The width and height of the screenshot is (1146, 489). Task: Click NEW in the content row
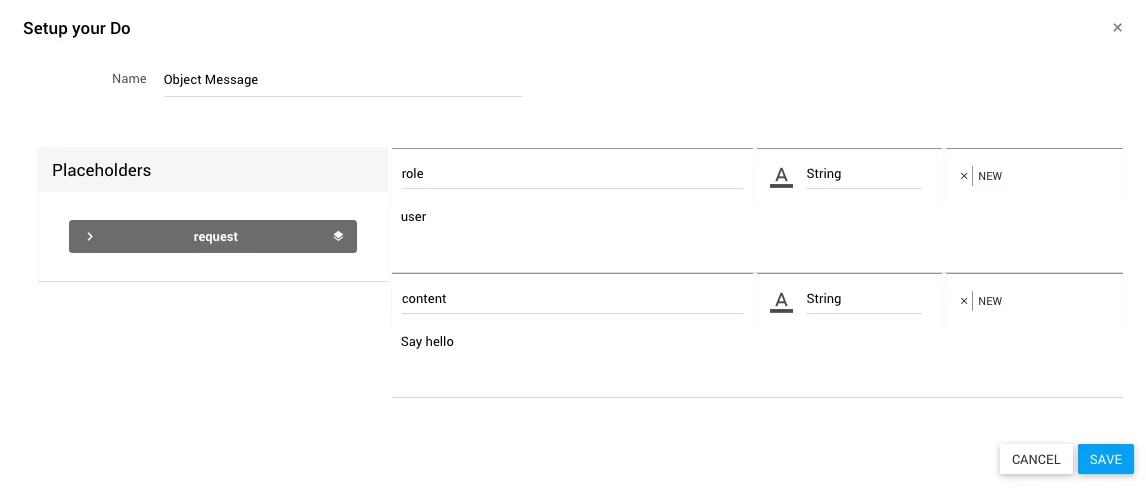tap(990, 301)
